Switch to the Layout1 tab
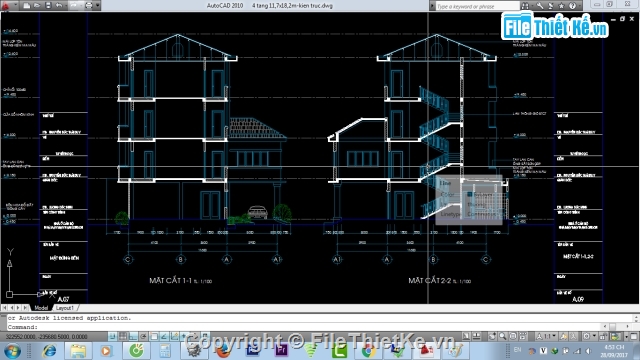 pyautogui.click(x=64, y=308)
